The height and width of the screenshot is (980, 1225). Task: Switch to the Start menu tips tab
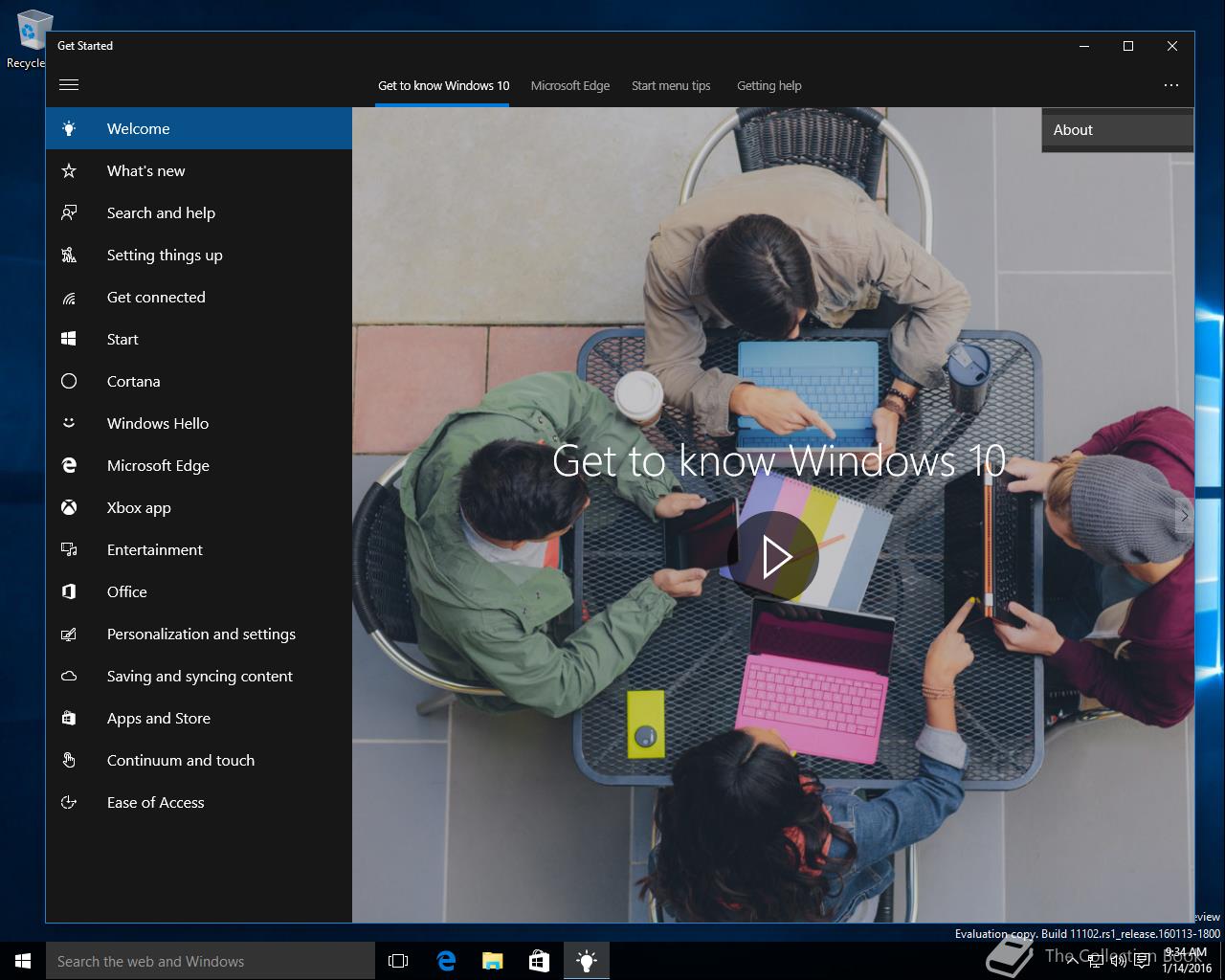click(x=671, y=86)
